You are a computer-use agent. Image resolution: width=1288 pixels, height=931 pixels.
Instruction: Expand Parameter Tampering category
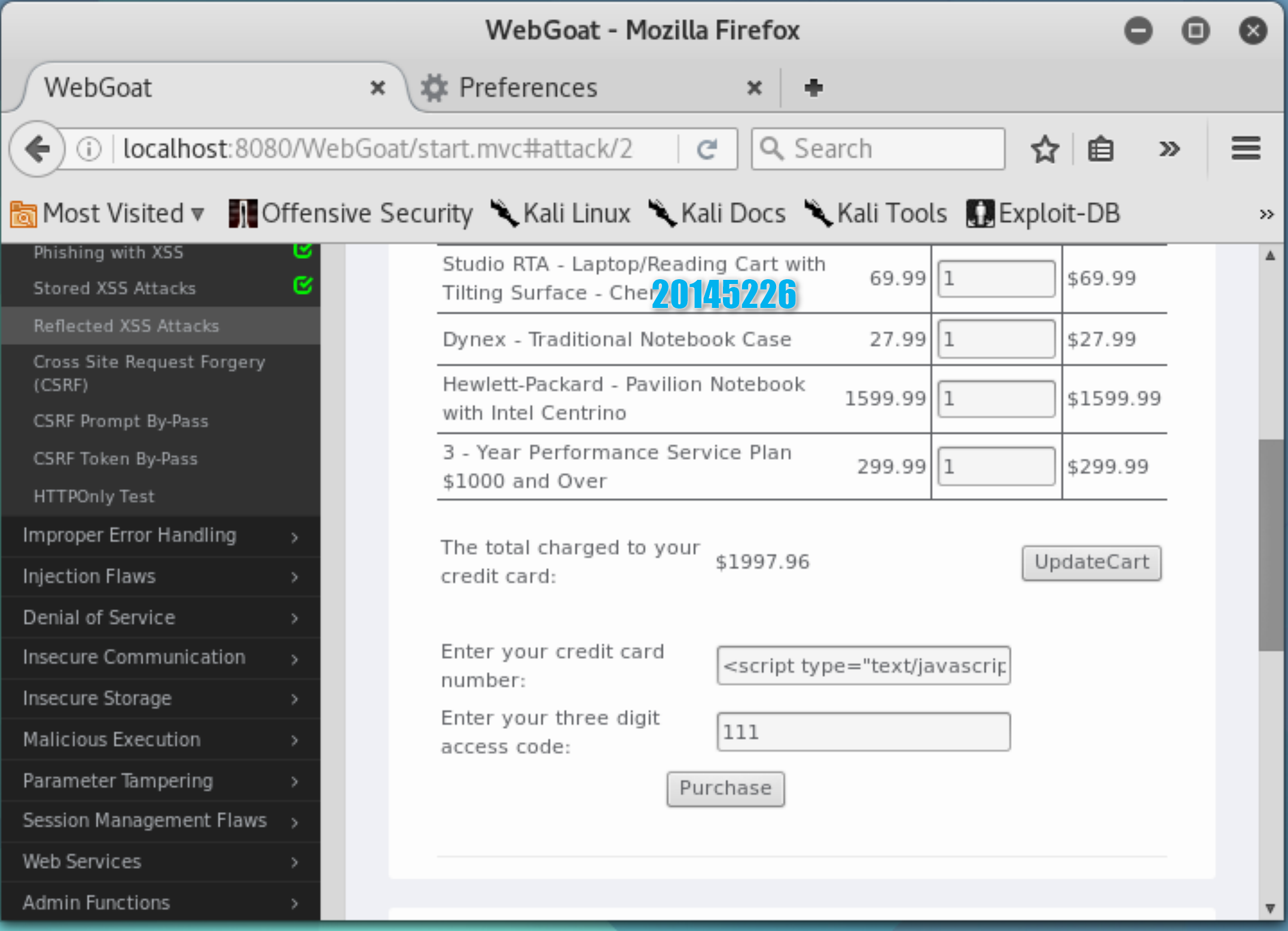160,781
